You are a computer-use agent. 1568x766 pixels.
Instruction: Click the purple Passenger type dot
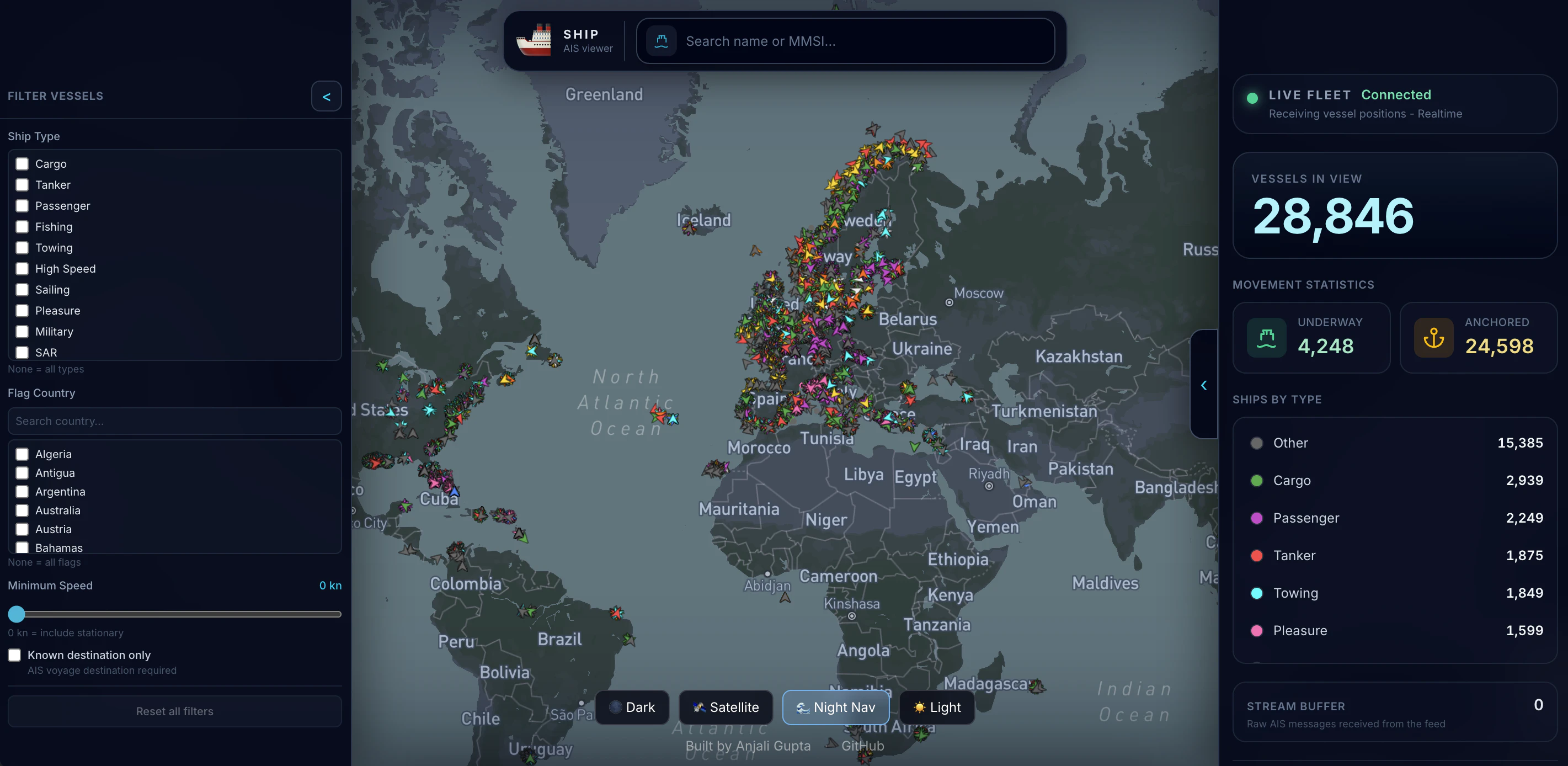click(x=1256, y=518)
